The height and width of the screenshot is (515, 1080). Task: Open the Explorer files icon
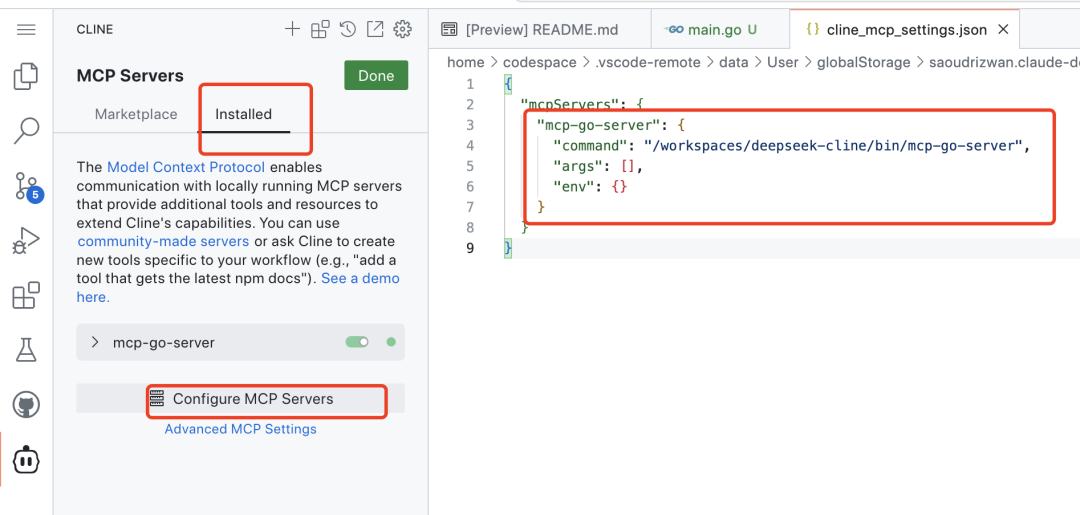click(x=26, y=76)
